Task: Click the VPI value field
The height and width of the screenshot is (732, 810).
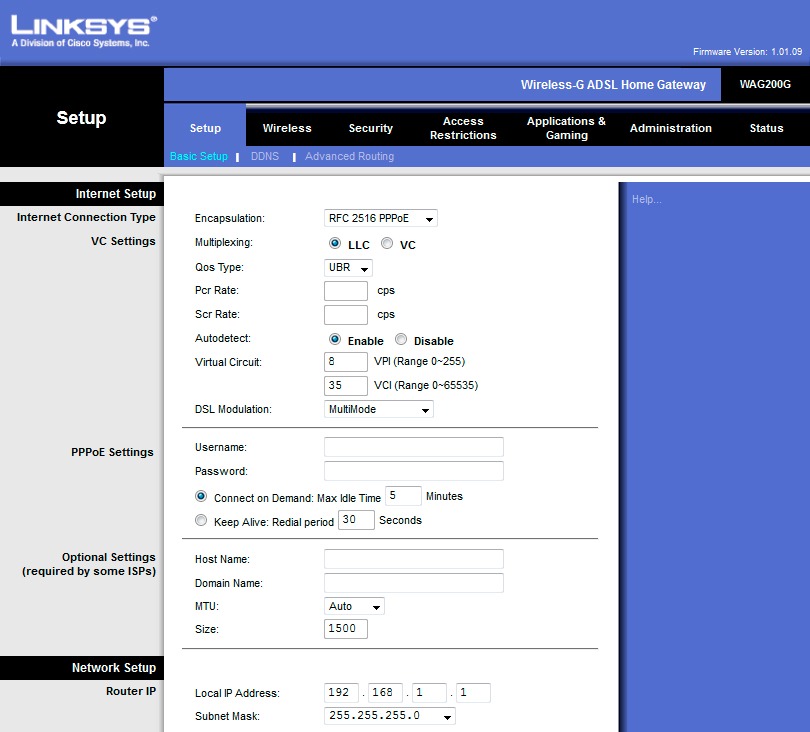Action: click(x=346, y=362)
